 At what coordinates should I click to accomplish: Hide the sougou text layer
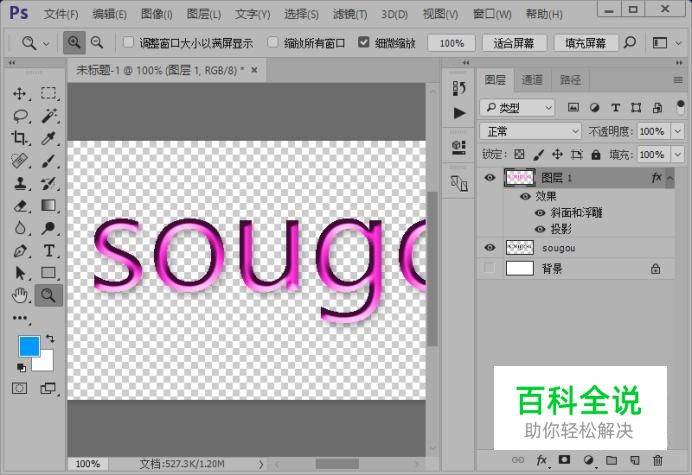click(489, 248)
